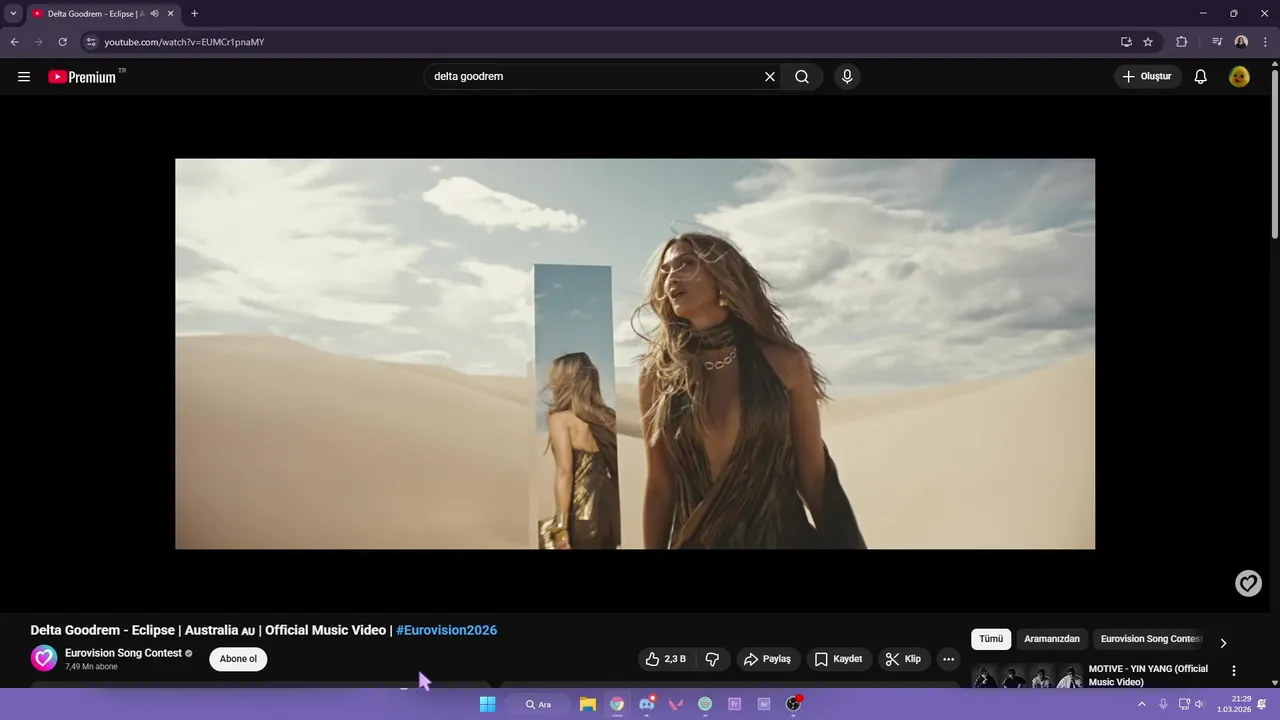The width and height of the screenshot is (1280, 720).
Task: Open a new browser tab
Action: point(194,14)
